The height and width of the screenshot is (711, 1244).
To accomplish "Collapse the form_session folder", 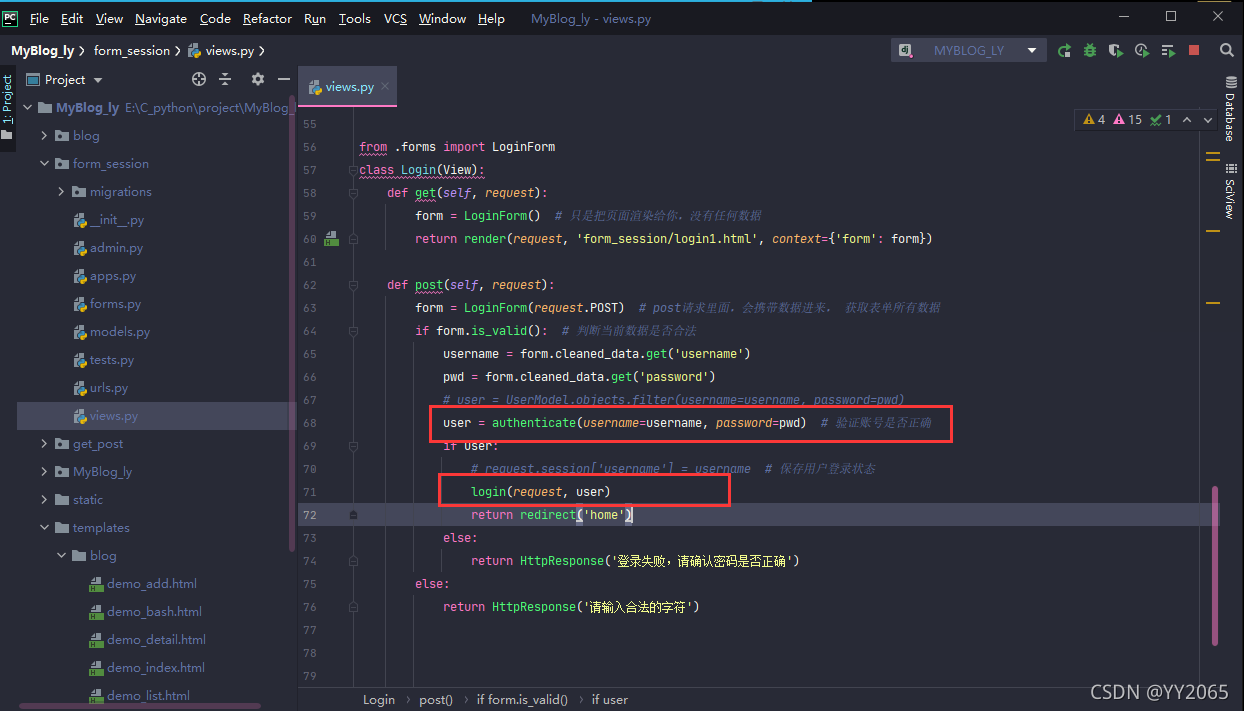I will tap(44, 163).
